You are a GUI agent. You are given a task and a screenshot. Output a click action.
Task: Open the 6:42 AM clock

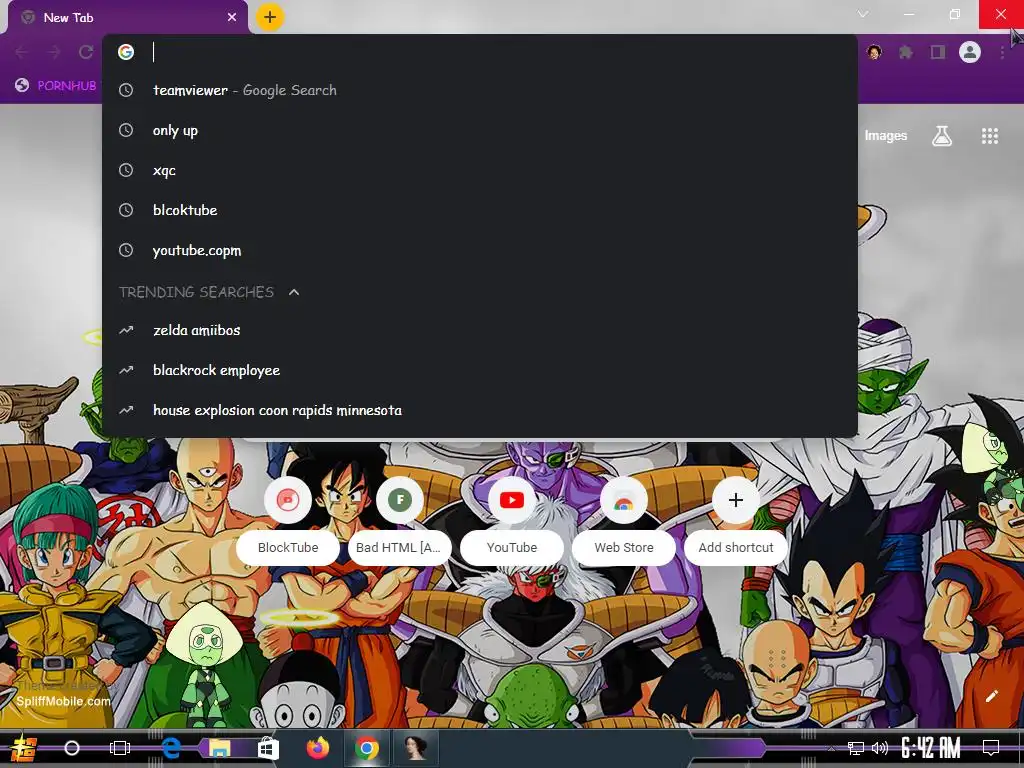930,748
